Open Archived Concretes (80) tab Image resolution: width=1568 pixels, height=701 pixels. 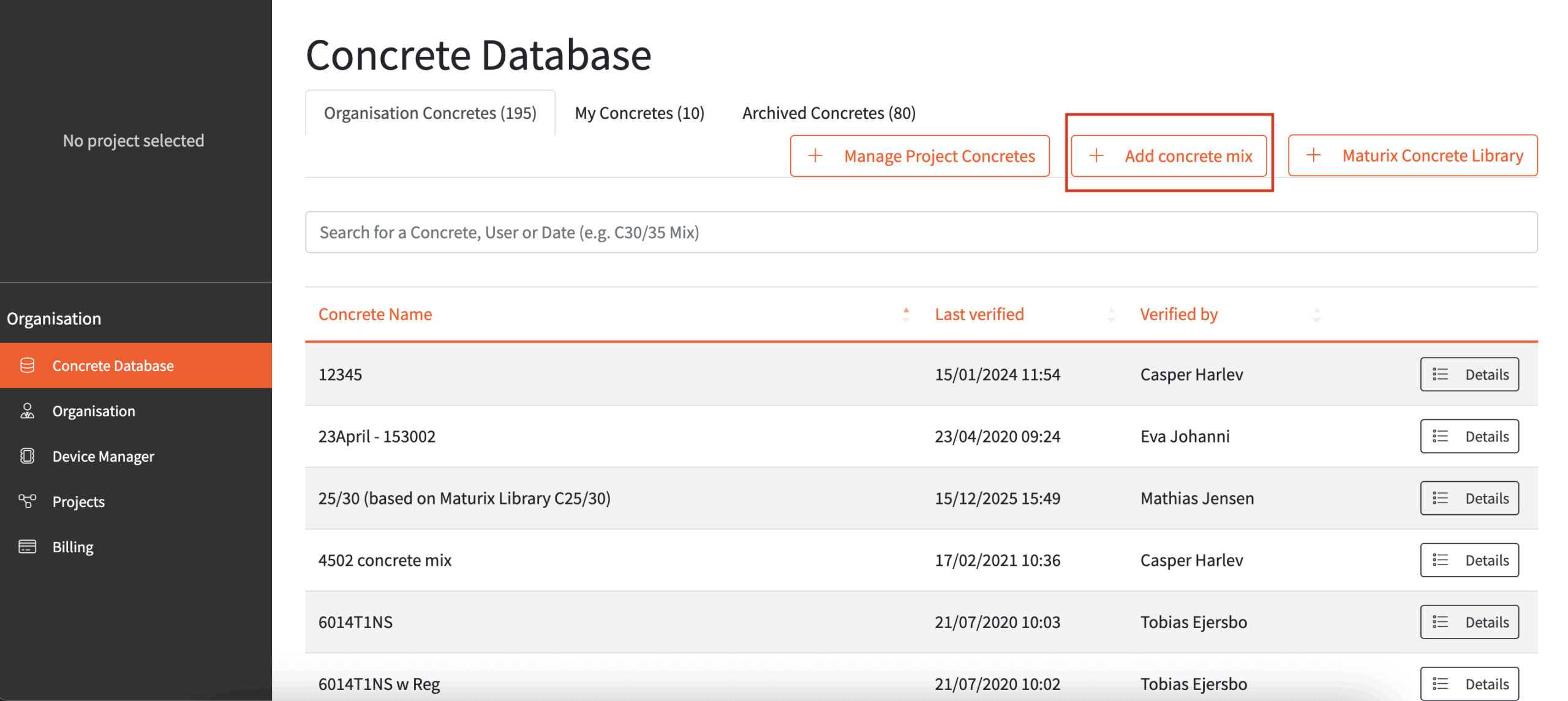(x=829, y=113)
